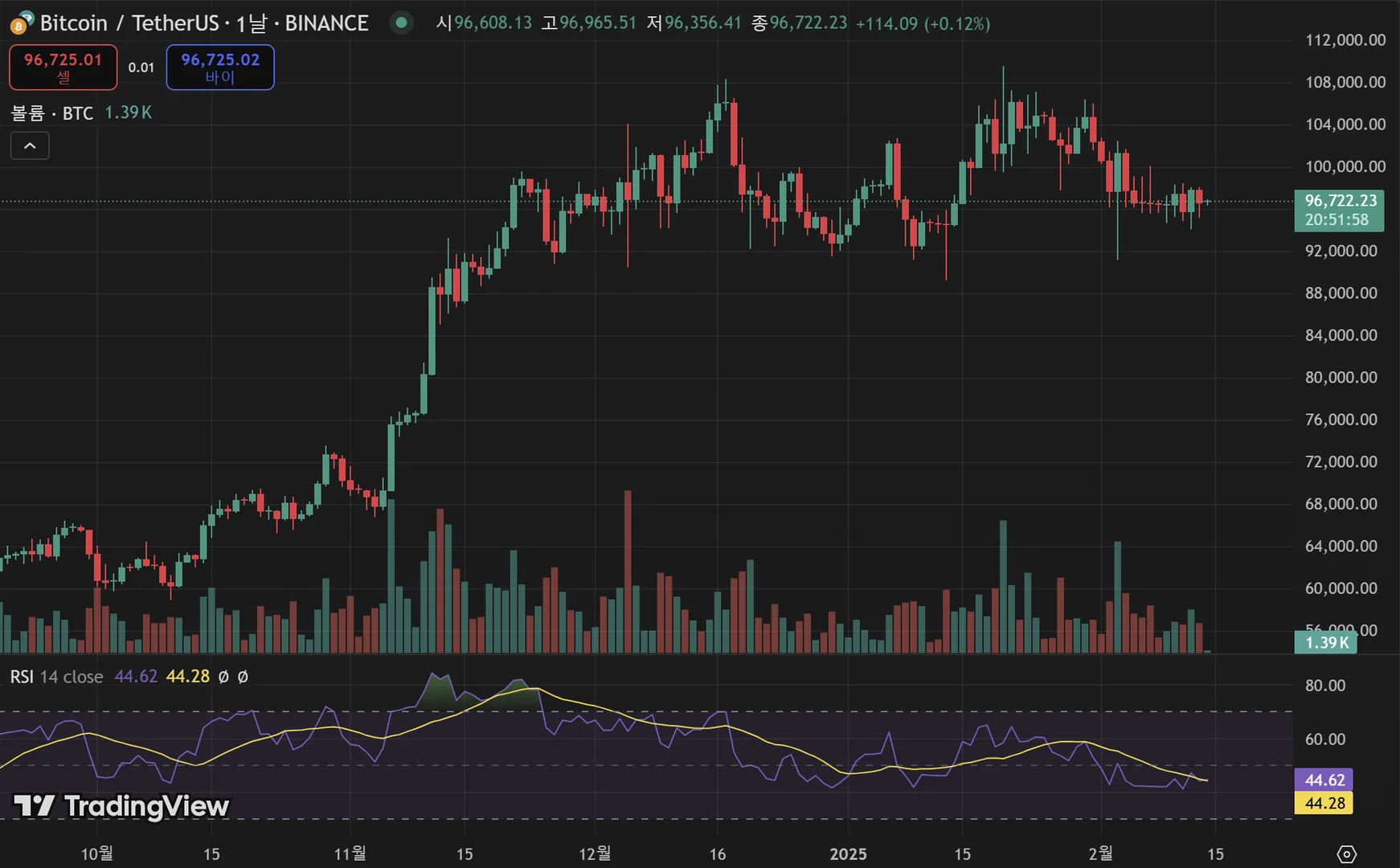Click the 112,000.00 price axis label
The image size is (1400, 868).
coord(1345,40)
